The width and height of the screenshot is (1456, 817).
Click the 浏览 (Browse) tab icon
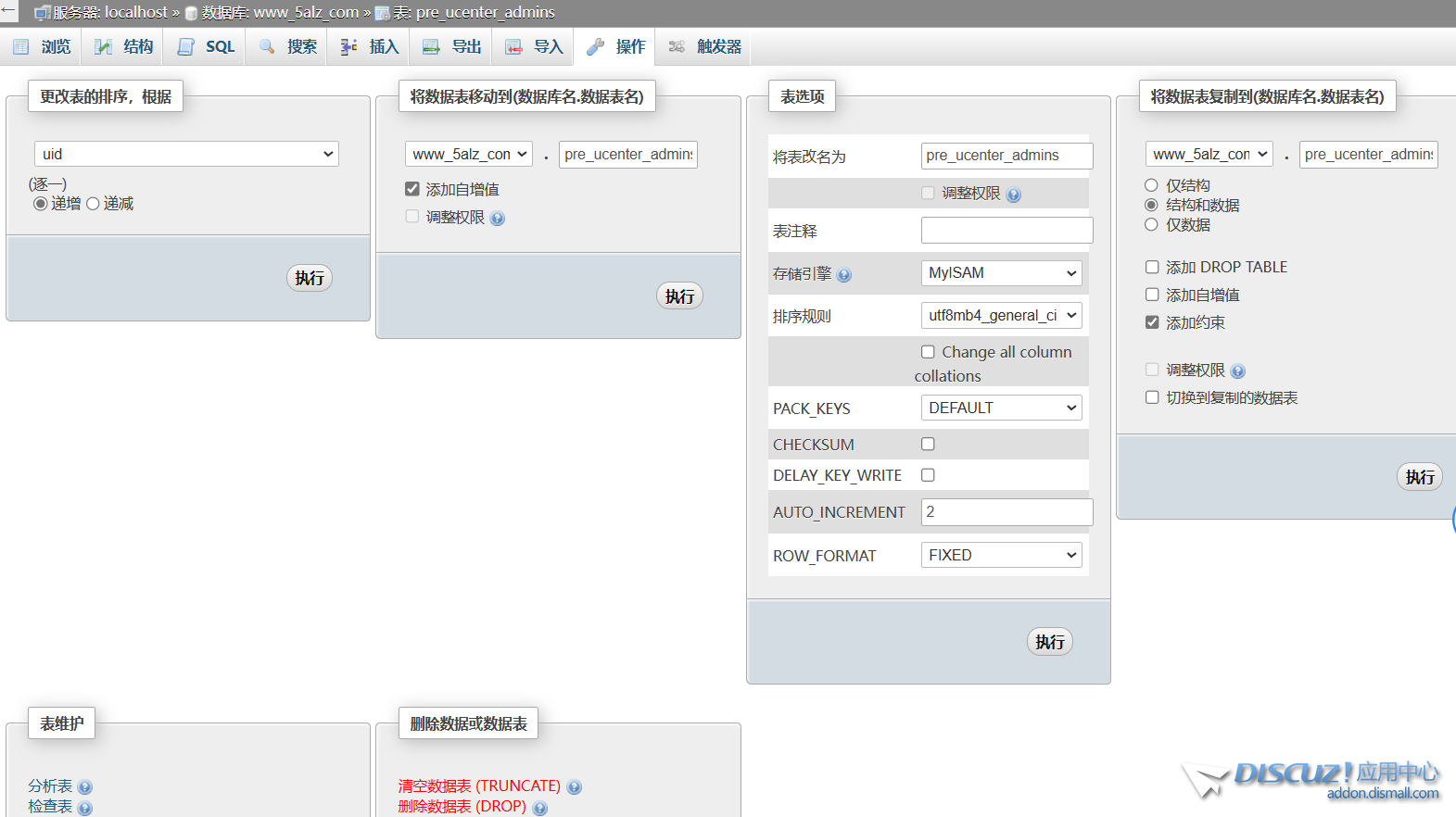coord(21,47)
